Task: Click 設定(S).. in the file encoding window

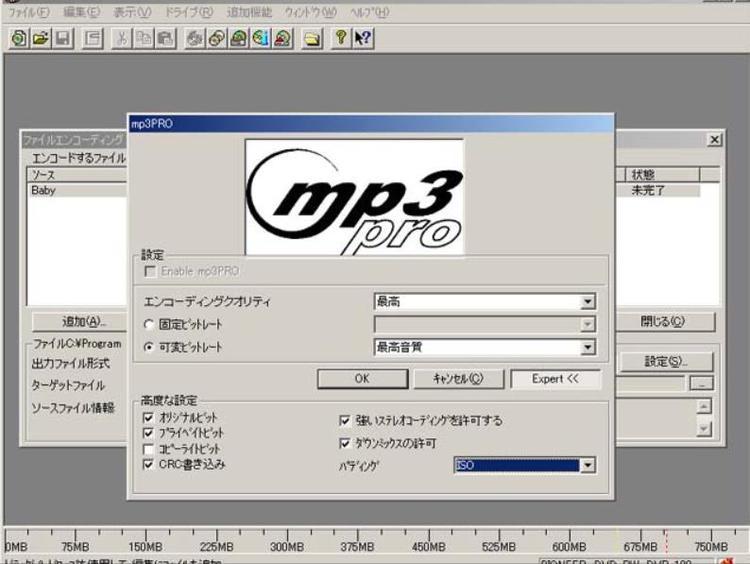Action: [x=666, y=362]
